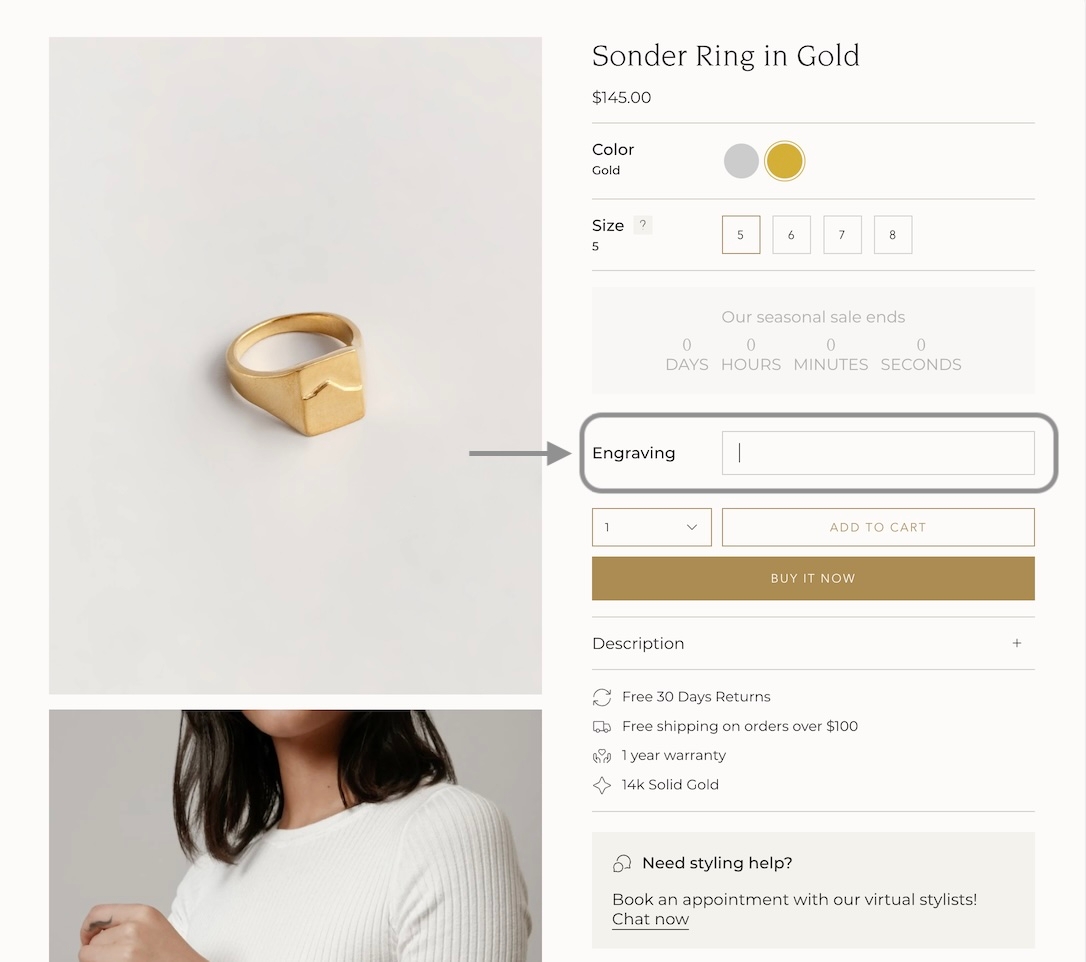The width and height of the screenshot is (1086, 962).
Task: Expand the Description section
Action: (638, 643)
